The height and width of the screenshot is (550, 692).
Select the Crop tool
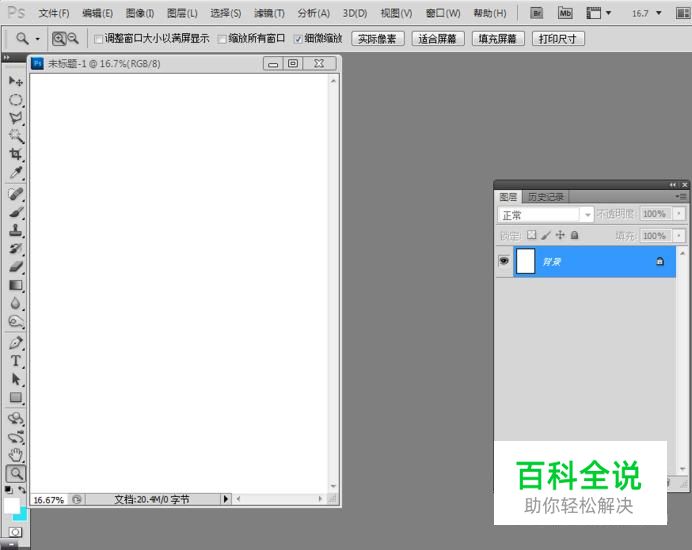(15, 154)
